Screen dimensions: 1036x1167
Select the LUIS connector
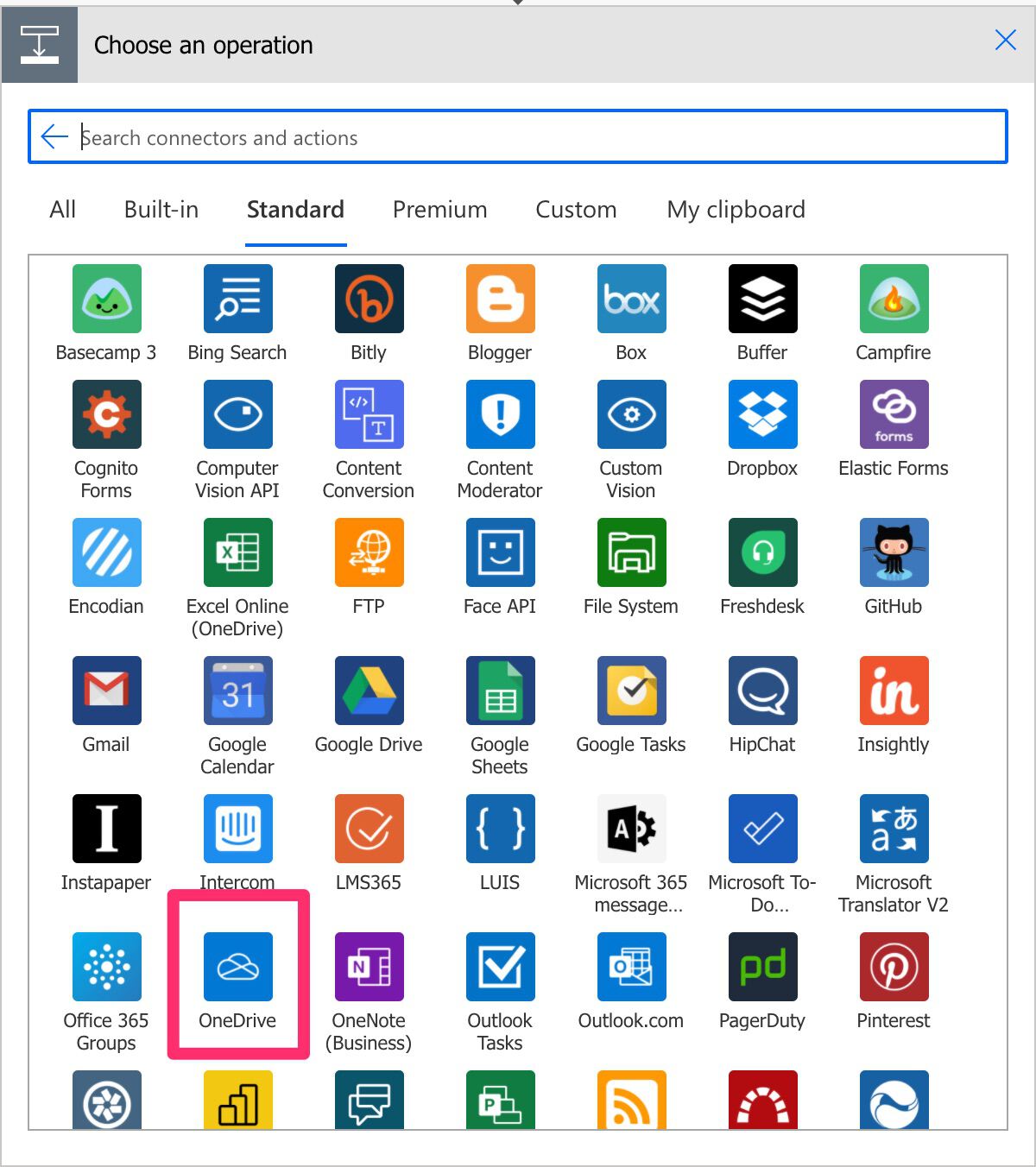500,829
